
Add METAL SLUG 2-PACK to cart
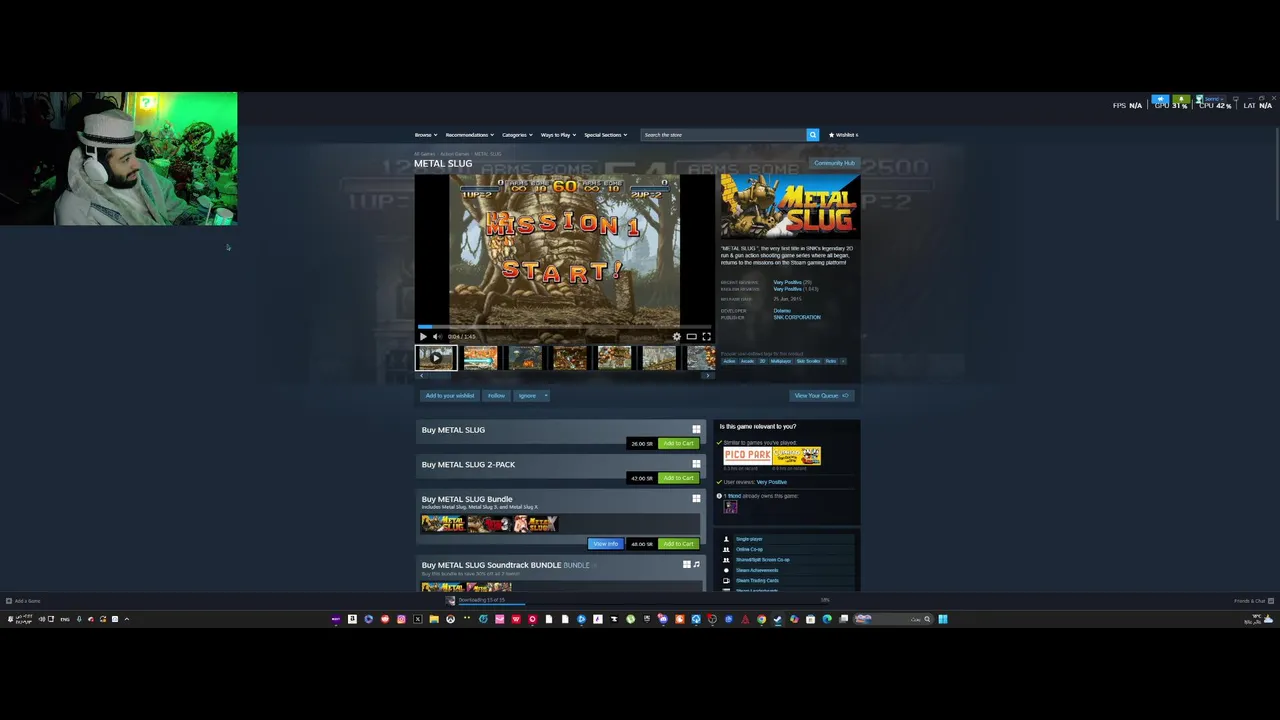tap(678, 478)
